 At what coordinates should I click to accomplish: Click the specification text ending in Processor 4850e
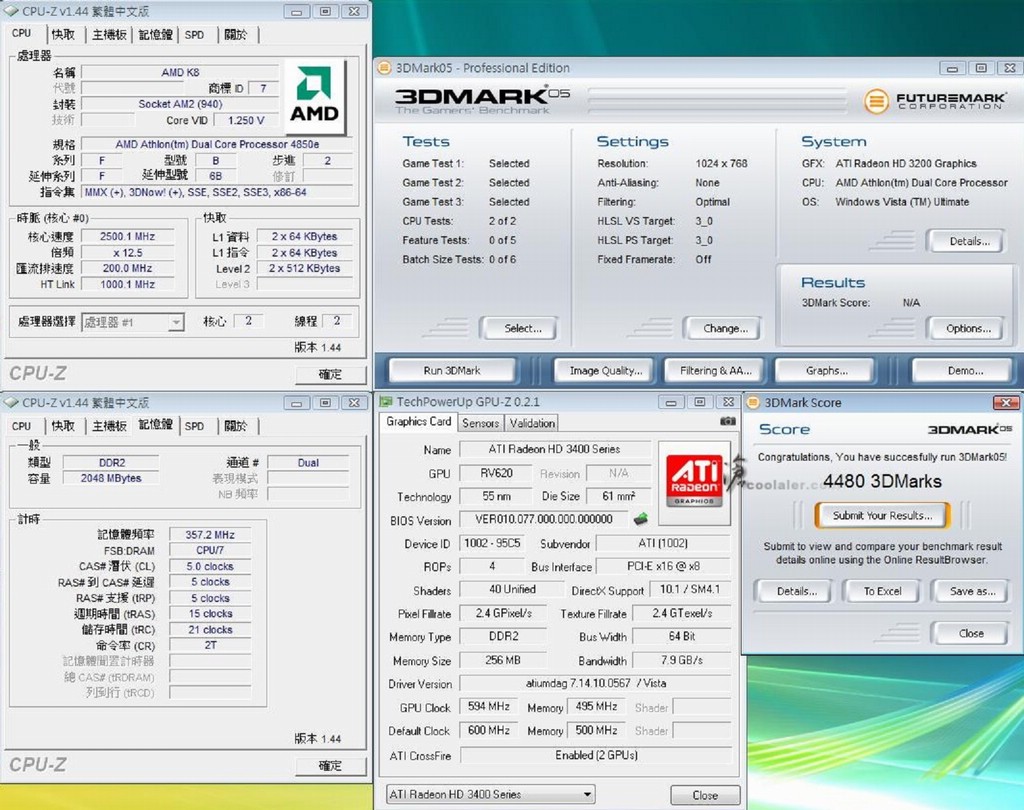pos(217,144)
